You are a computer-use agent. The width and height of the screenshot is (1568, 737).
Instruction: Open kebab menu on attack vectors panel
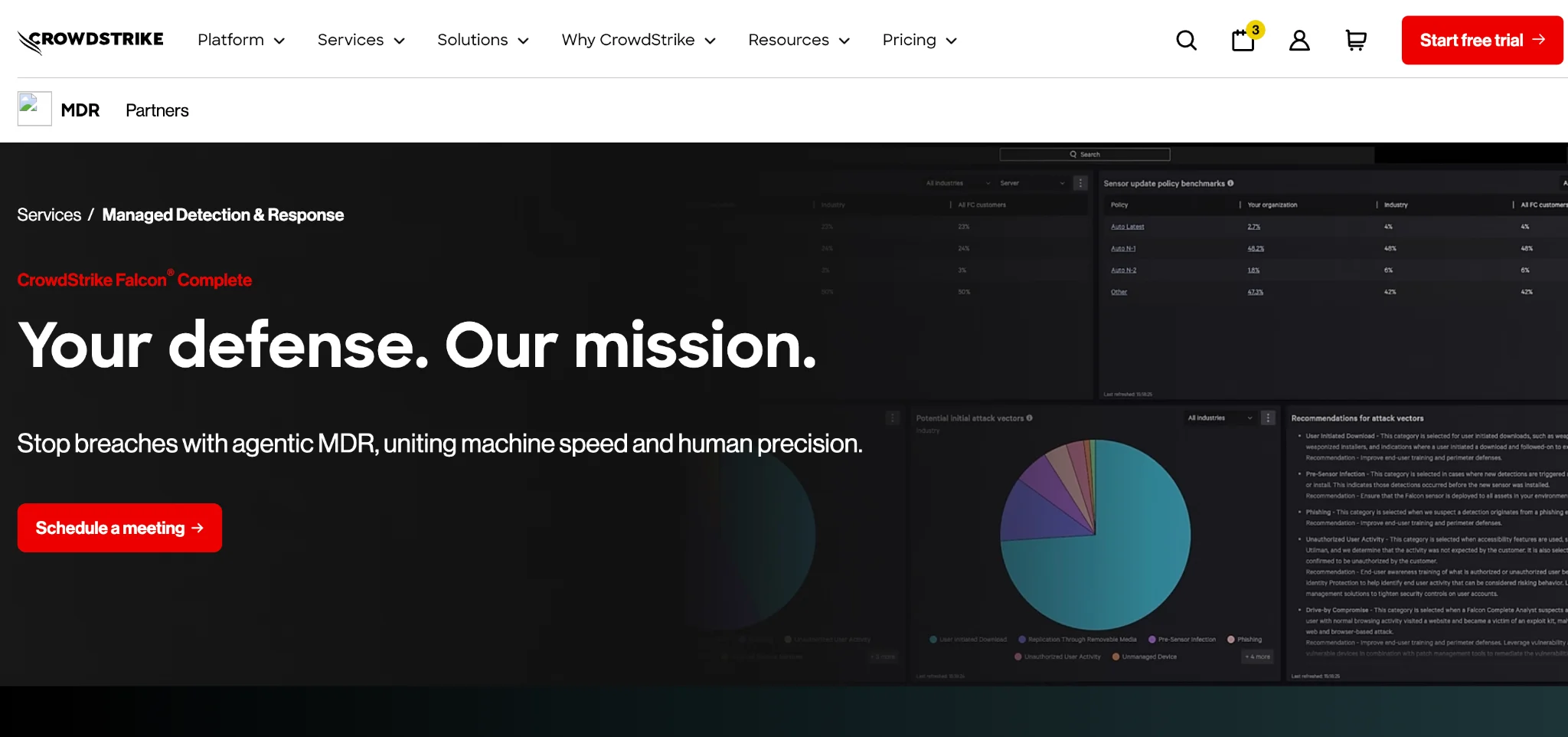click(x=1268, y=418)
